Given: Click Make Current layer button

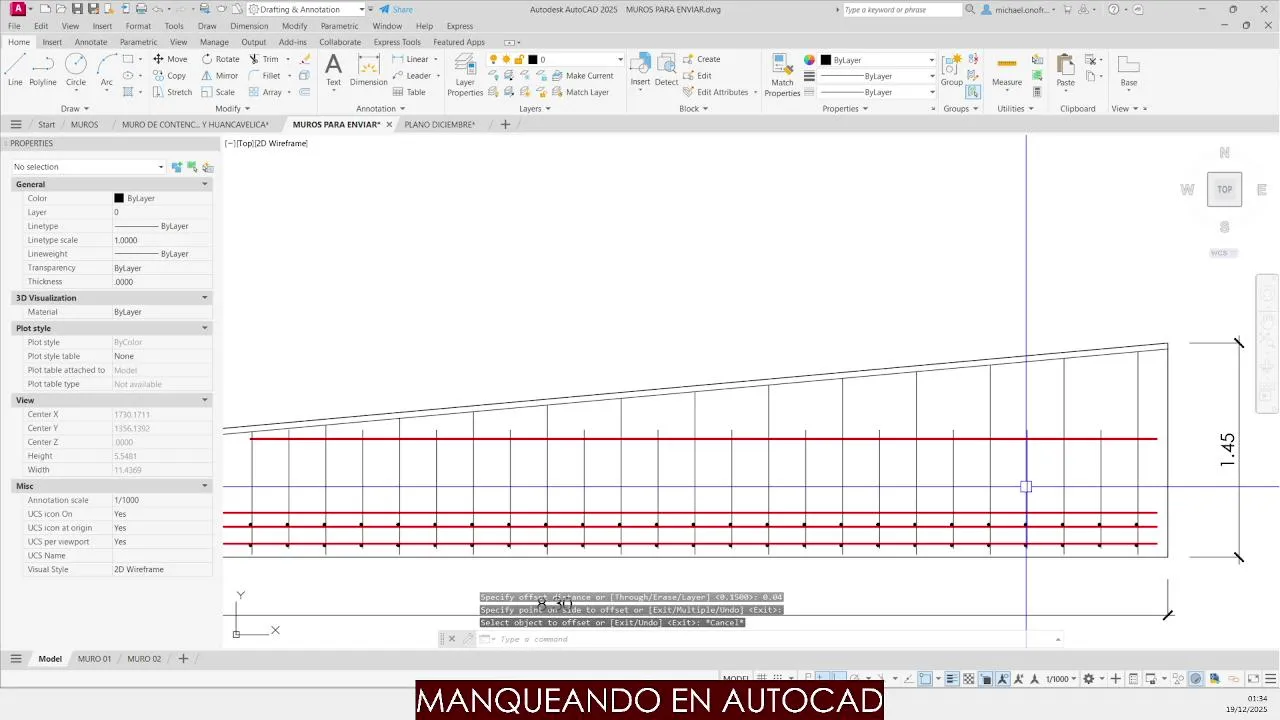Looking at the screenshot, I should [582, 76].
